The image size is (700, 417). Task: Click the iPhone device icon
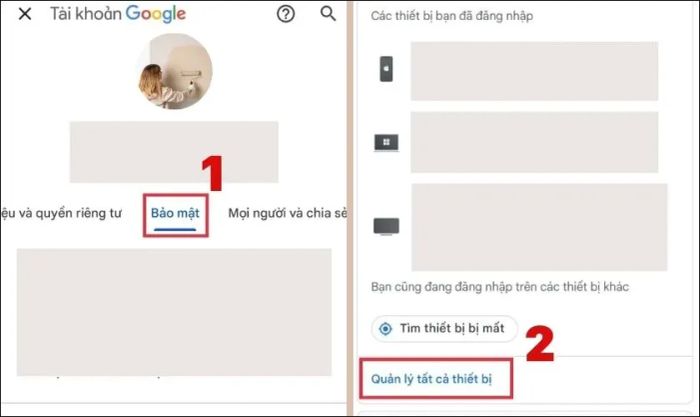[x=386, y=69]
